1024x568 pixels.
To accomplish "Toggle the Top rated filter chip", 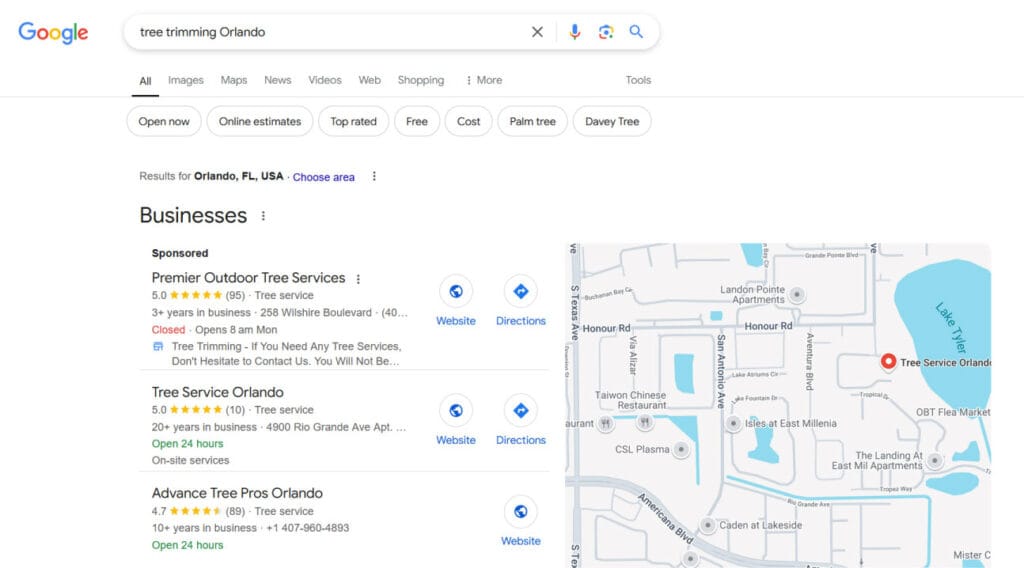I will tap(353, 121).
